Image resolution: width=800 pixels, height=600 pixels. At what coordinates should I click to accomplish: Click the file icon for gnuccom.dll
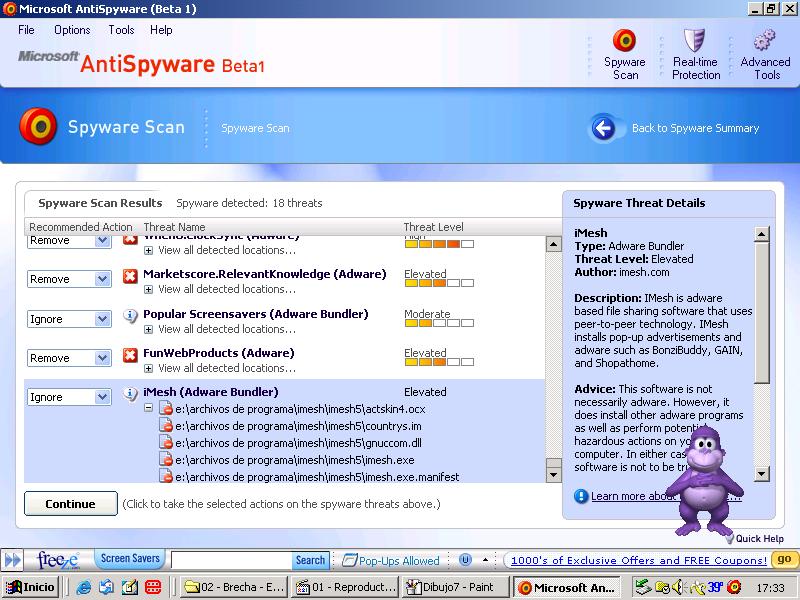[166, 442]
